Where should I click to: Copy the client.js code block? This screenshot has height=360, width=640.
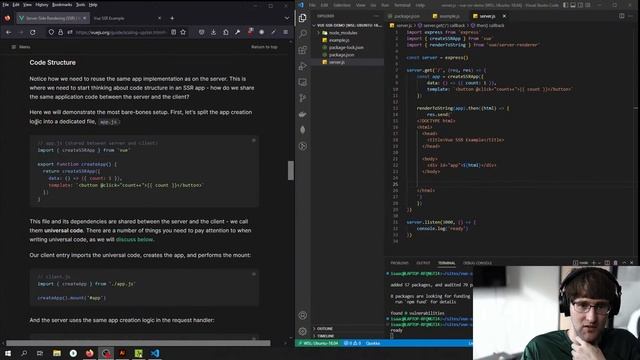[253, 274]
